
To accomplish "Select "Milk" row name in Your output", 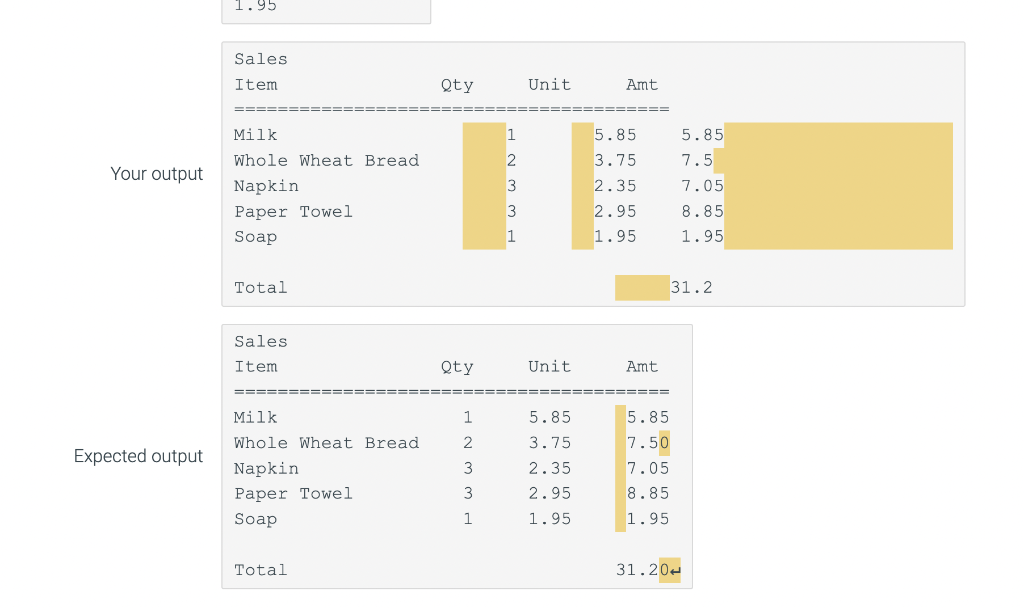I will pyautogui.click(x=256, y=135).
